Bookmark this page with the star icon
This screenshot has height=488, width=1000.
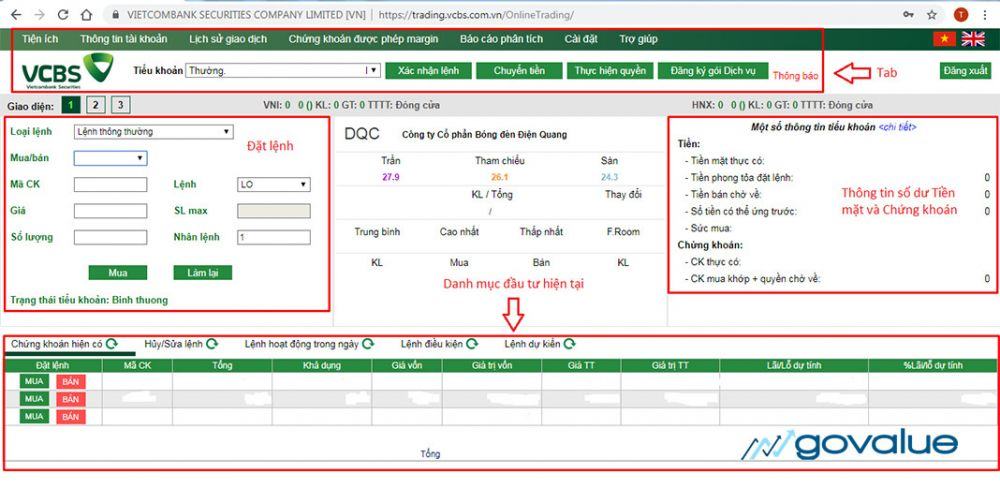click(932, 15)
